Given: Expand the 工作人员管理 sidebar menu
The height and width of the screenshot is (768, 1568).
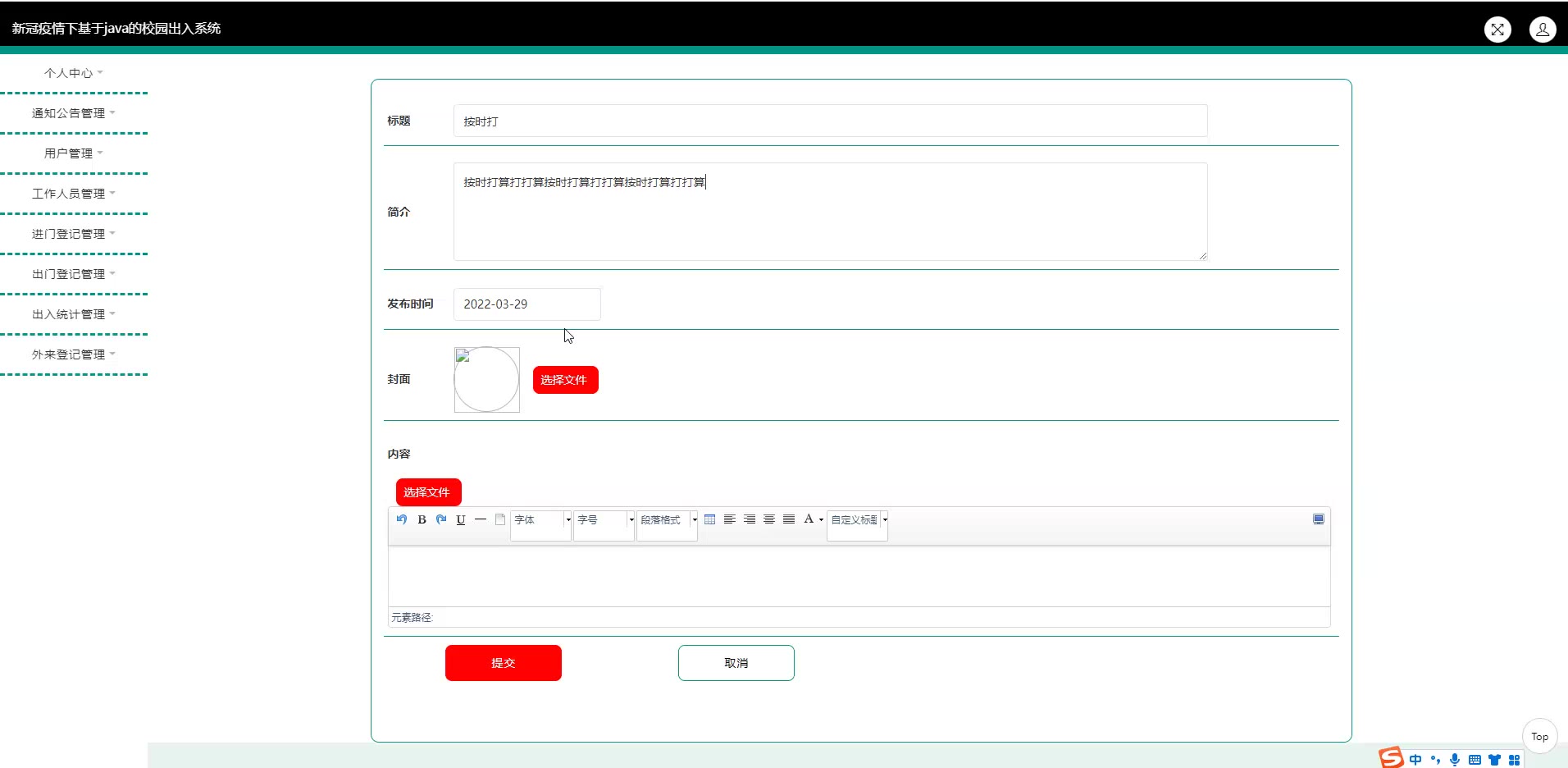Looking at the screenshot, I should point(74,194).
